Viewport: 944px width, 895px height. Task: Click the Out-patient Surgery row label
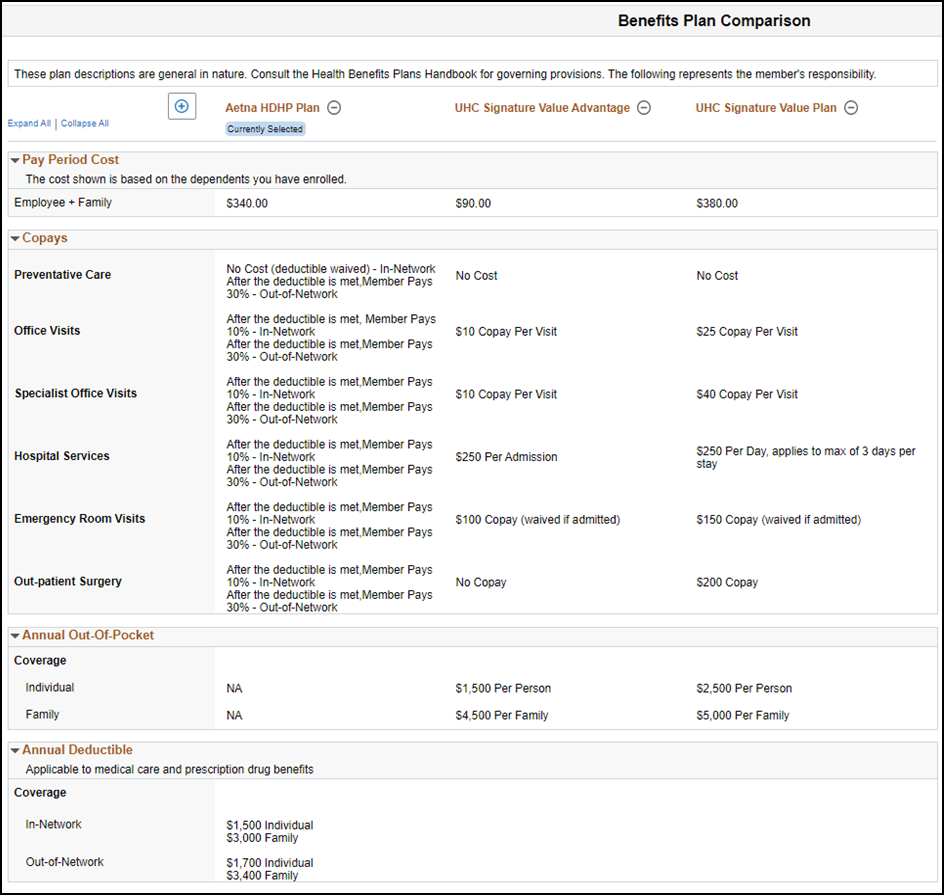68,581
